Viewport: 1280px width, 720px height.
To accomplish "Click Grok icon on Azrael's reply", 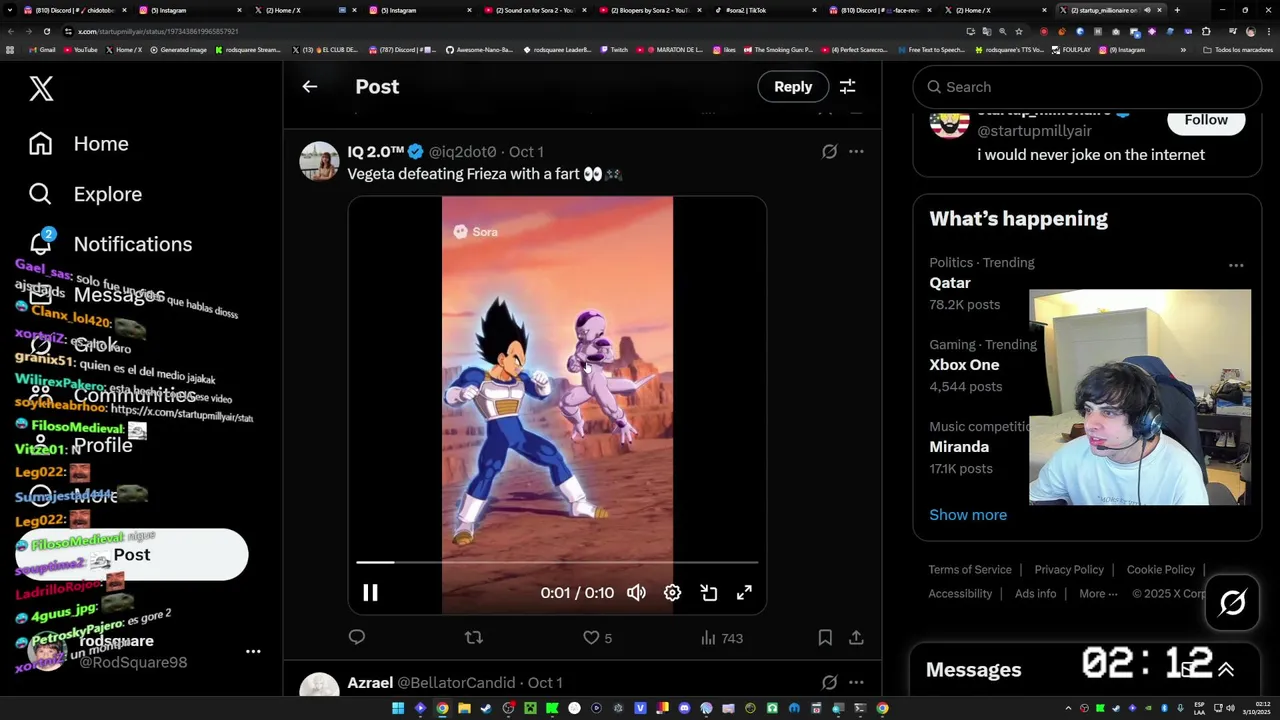I will 829,683.
